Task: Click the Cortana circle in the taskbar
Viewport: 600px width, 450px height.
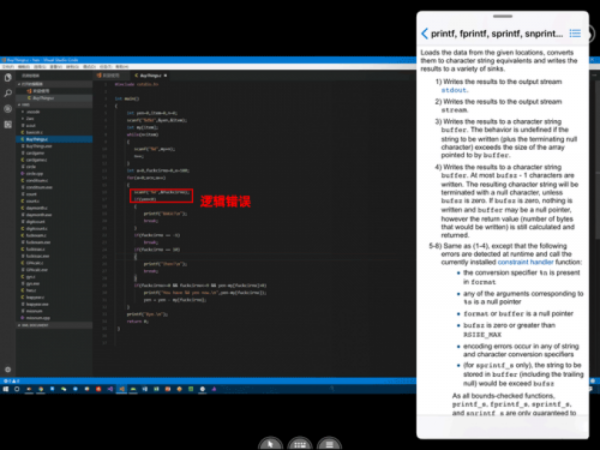Action: tap(17, 389)
